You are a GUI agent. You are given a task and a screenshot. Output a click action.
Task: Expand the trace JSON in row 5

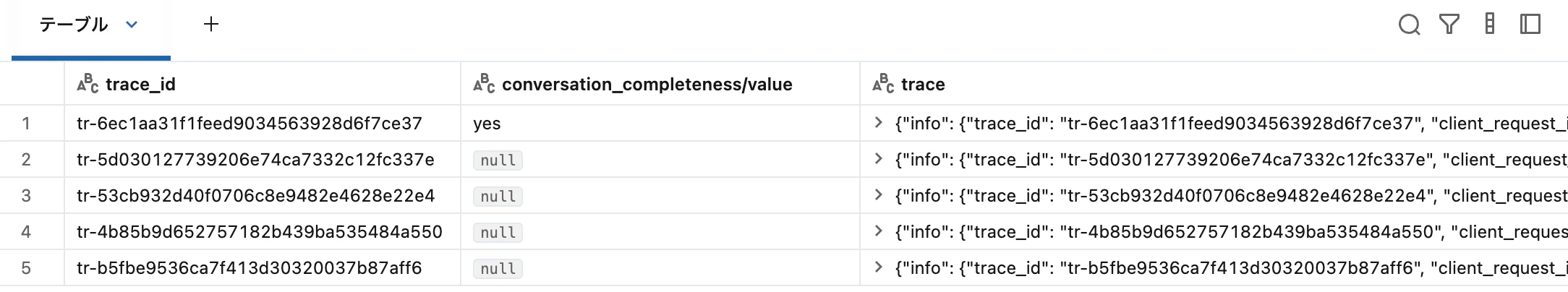pos(879,267)
